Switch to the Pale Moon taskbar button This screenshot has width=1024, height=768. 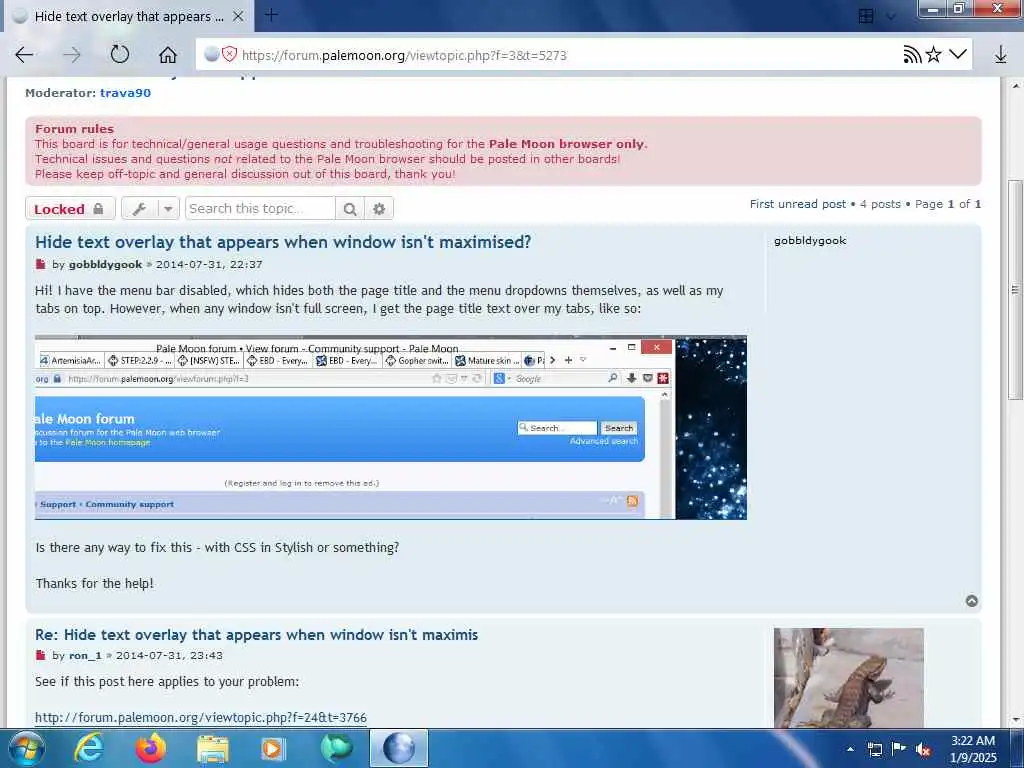click(399, 748)
